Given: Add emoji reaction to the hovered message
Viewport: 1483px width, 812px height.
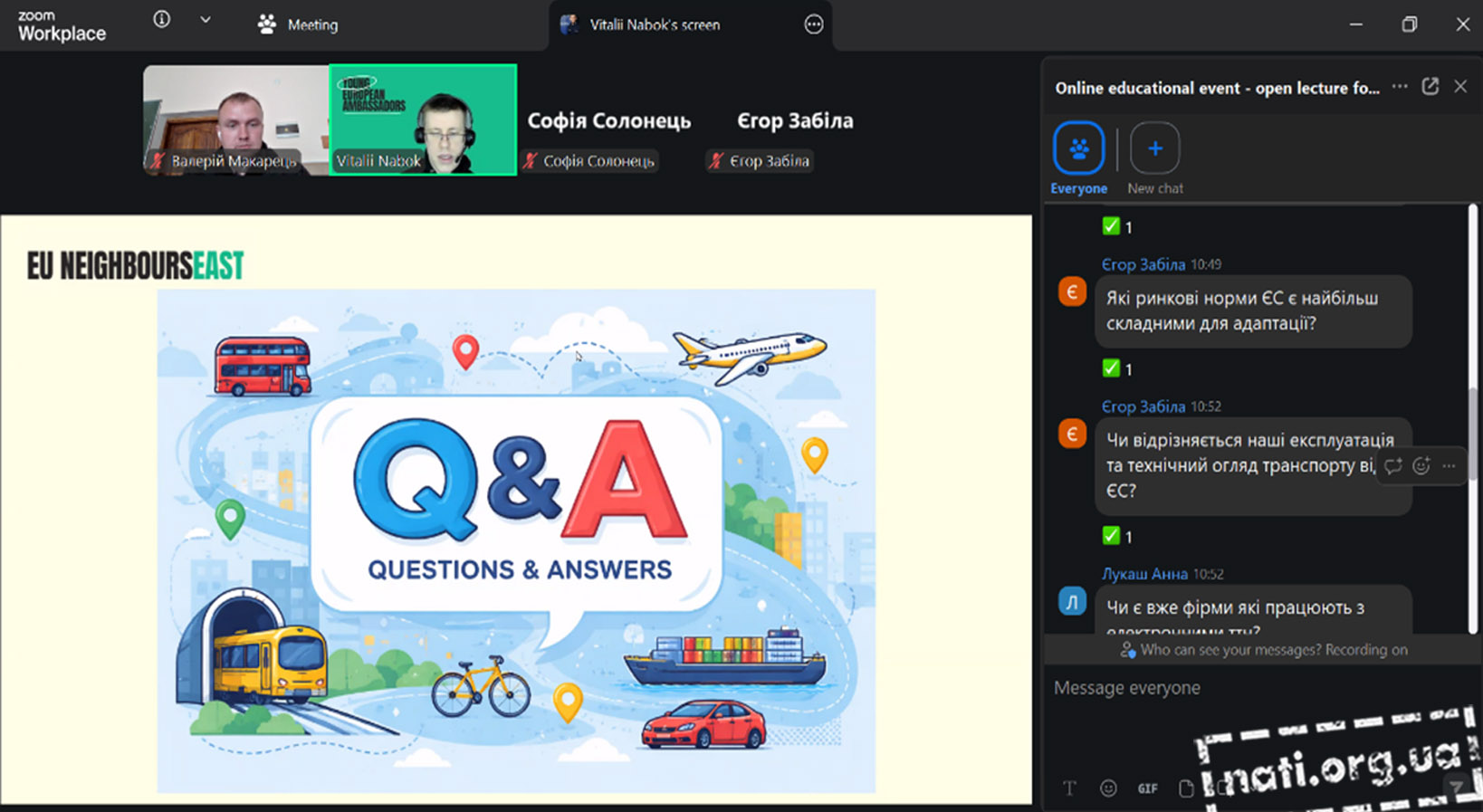Looking at the screenshot, I should point(1421,466).
